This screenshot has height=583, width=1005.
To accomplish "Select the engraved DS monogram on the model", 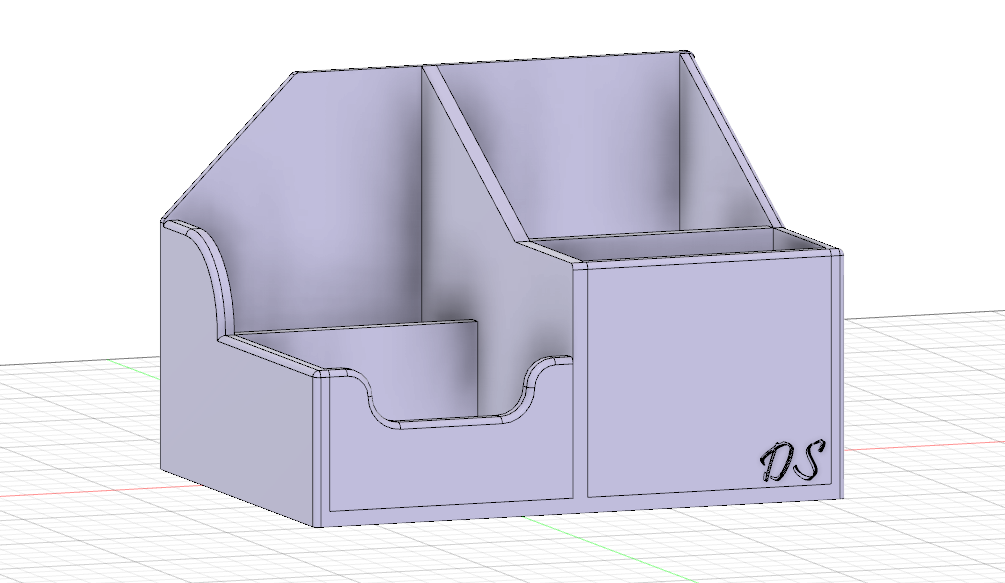I will (792, 461).
